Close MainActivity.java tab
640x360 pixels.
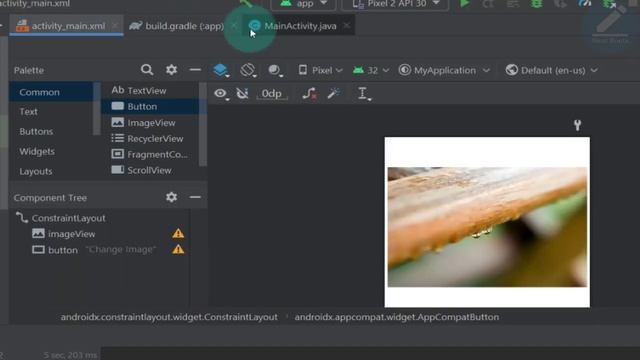tap(347, 26)
